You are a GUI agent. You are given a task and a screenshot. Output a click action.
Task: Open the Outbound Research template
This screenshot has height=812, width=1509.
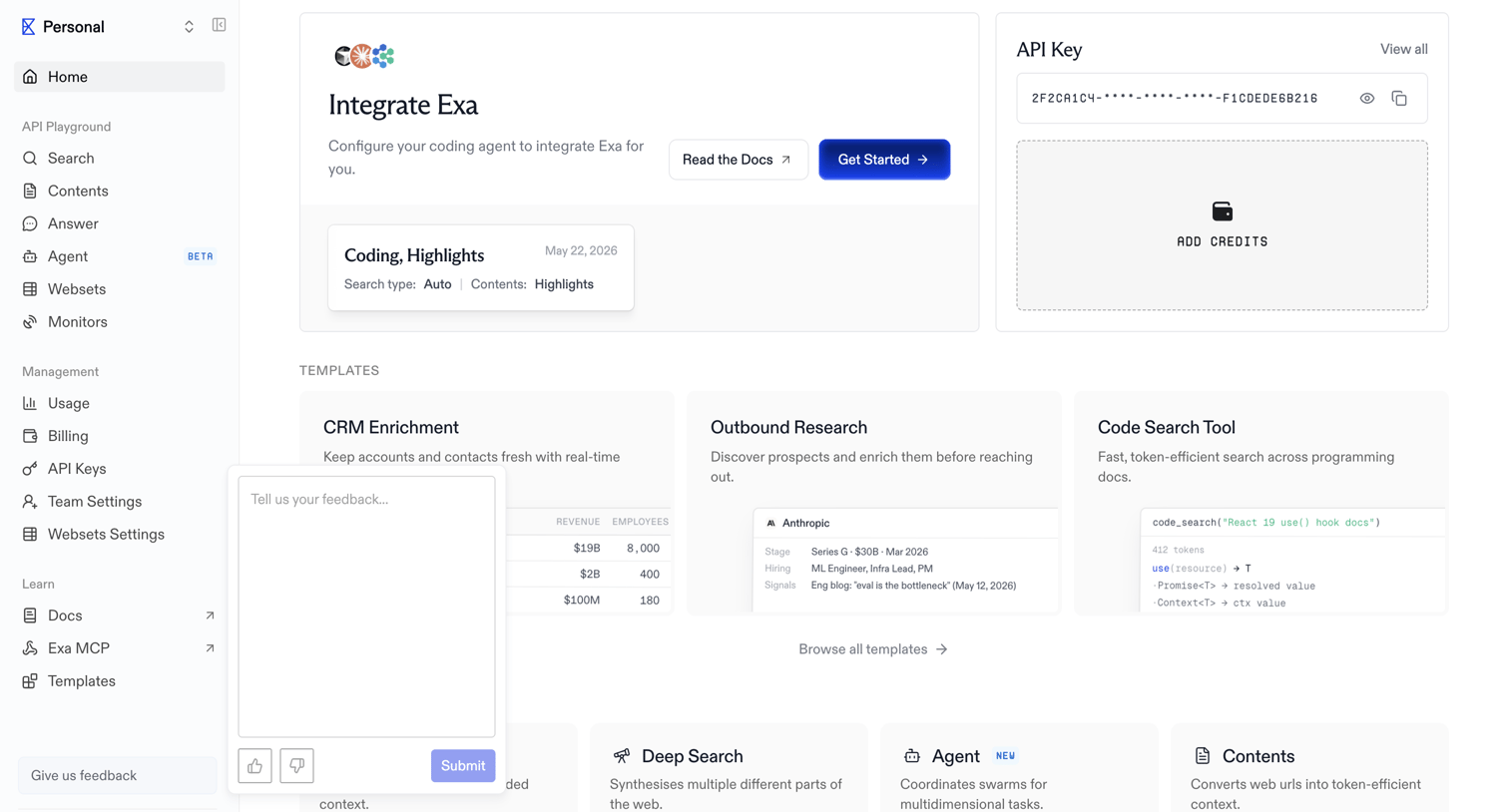pos(873,502)
